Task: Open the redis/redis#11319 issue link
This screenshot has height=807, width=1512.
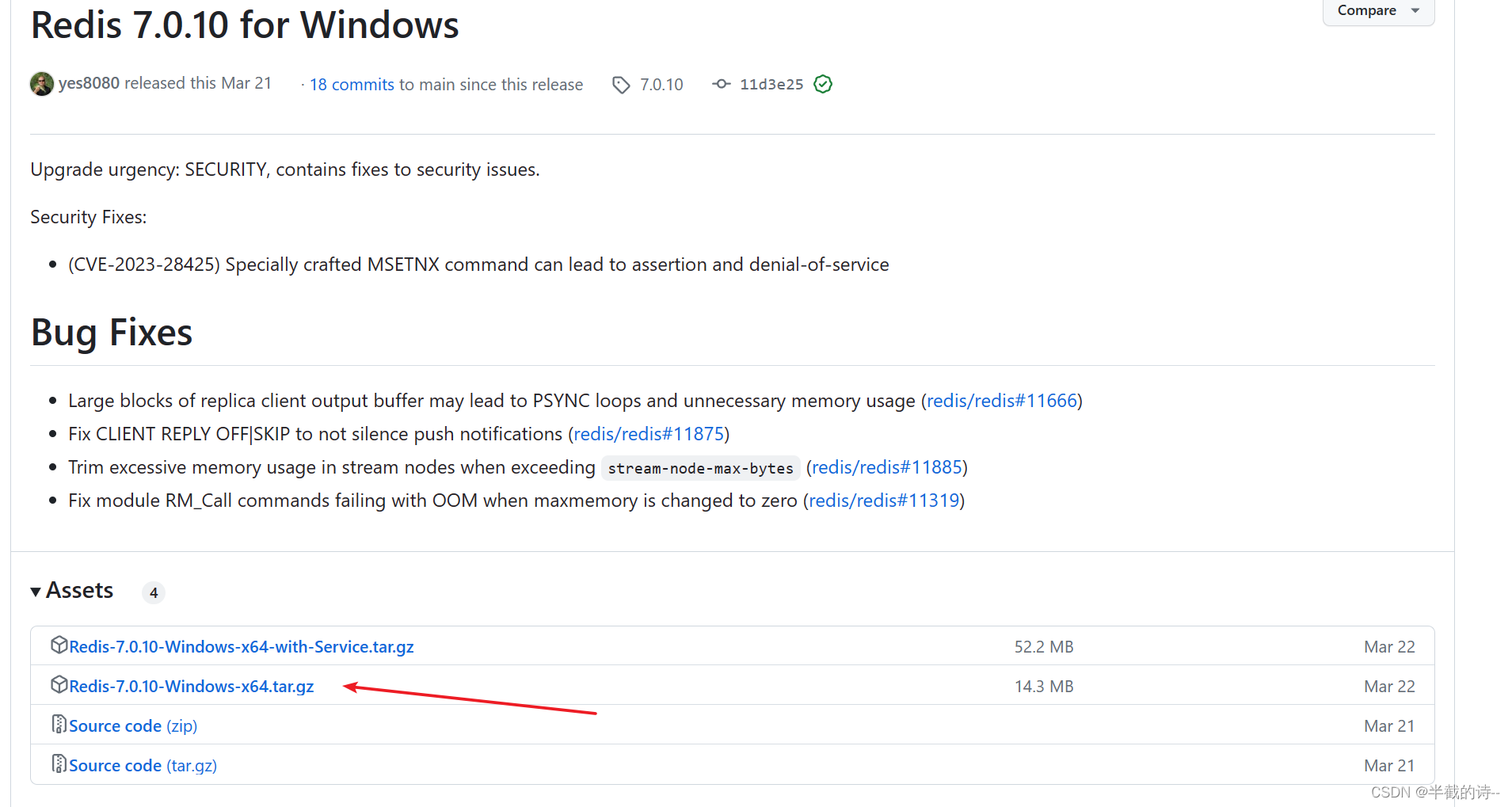Action: tap(883, 500)
